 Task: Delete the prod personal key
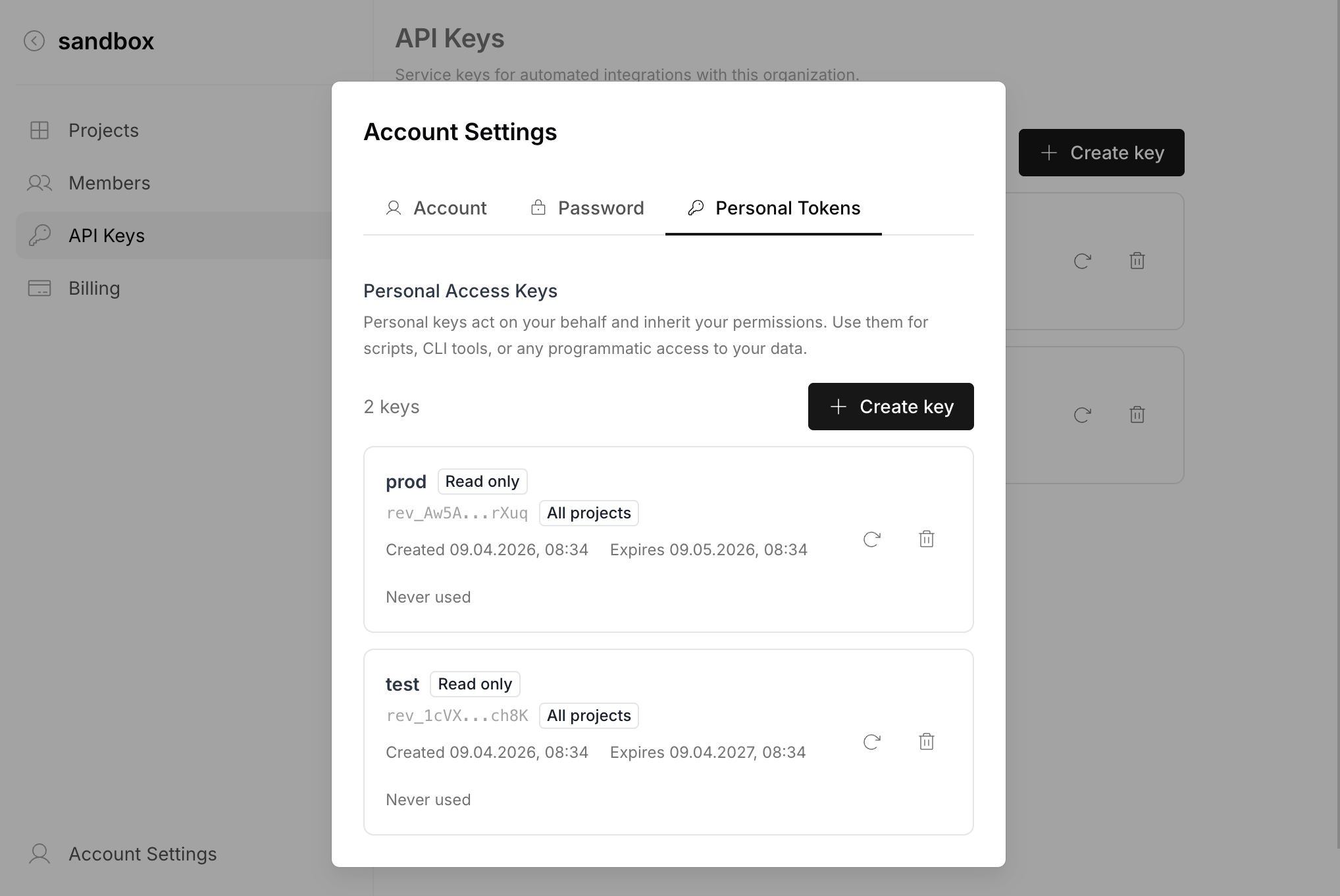(927, 539)
